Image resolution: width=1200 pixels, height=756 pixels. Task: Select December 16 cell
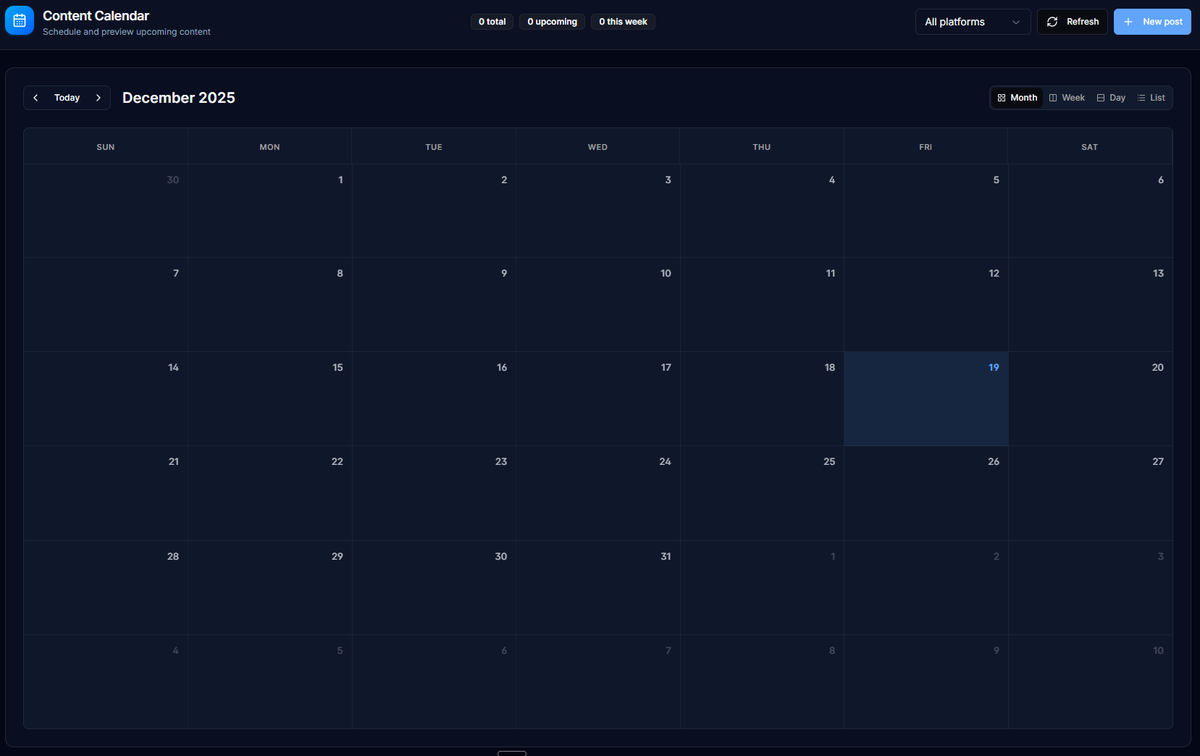coord(434,398)
